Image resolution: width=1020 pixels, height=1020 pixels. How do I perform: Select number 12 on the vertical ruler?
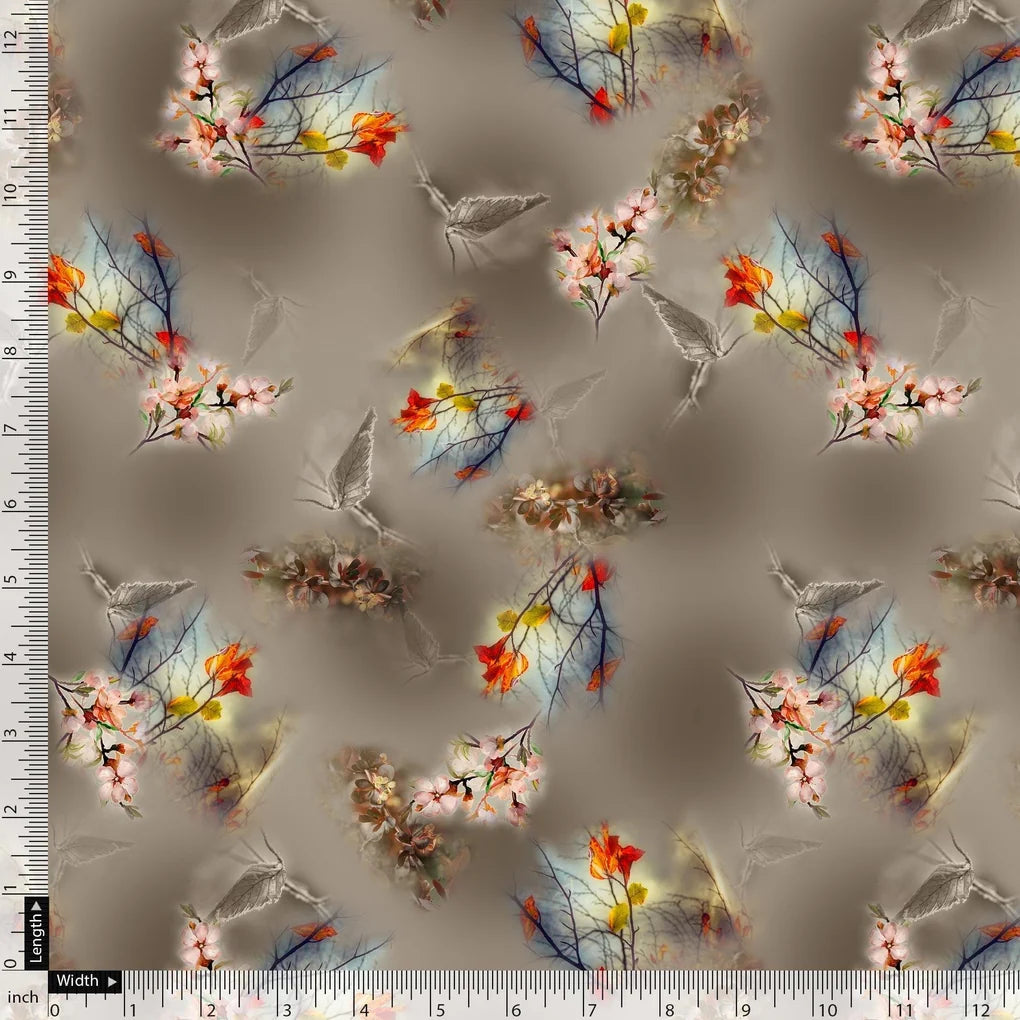coord(12,42)
